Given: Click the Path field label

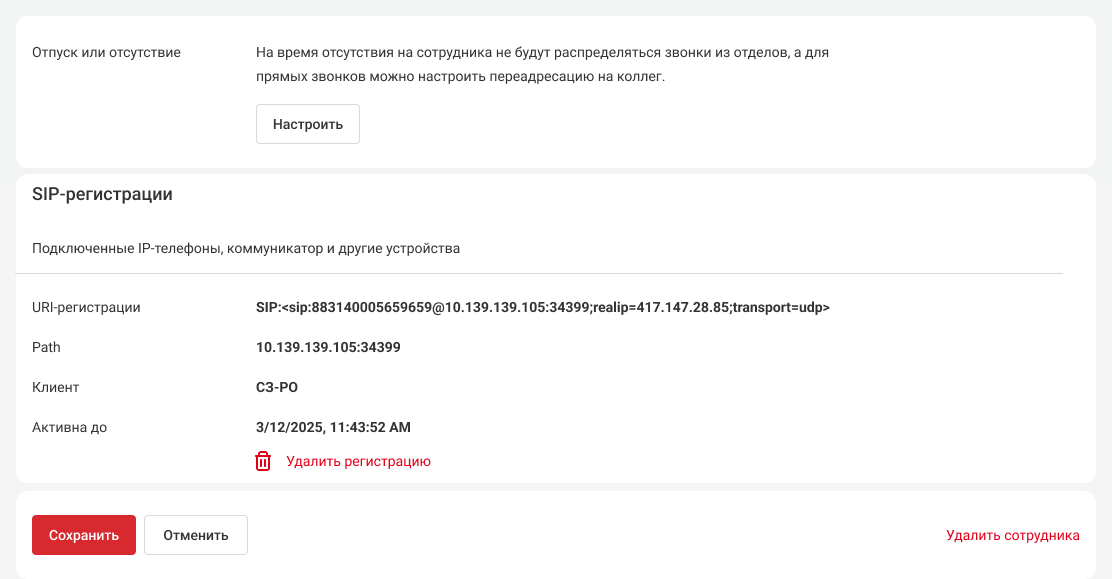Looking at the screenshot, I should 46,347.
